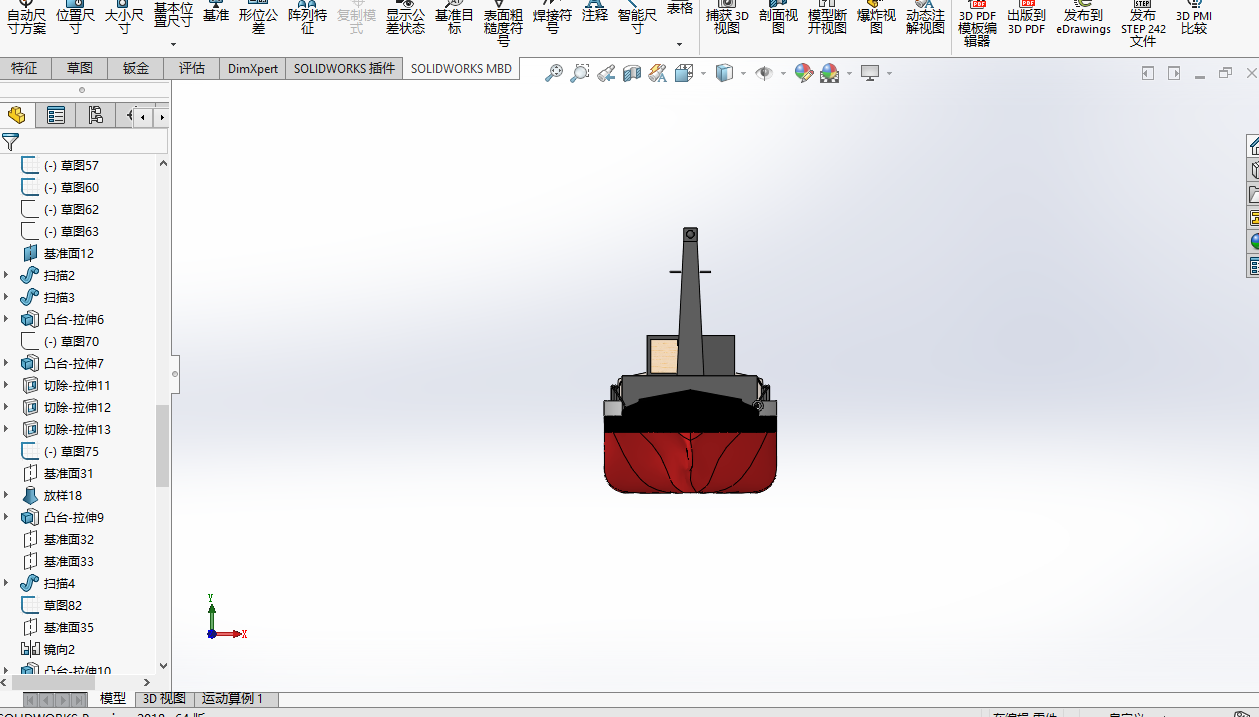
Task: Switch to the PropertyManager tab icon
Action: pyautogui.click(x=56, y=116)
